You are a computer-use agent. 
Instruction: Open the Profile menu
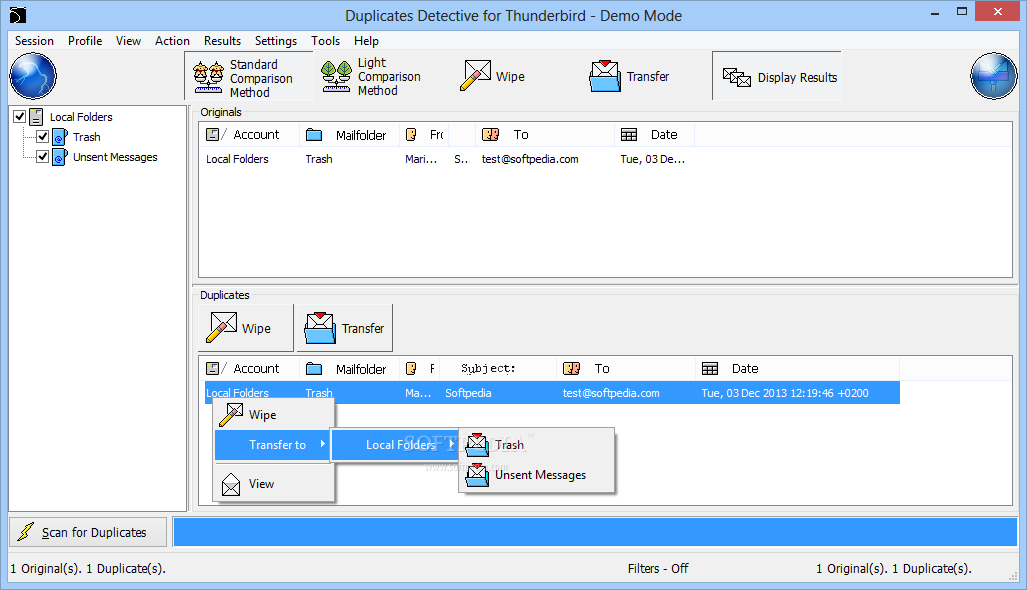coord(85,41)
